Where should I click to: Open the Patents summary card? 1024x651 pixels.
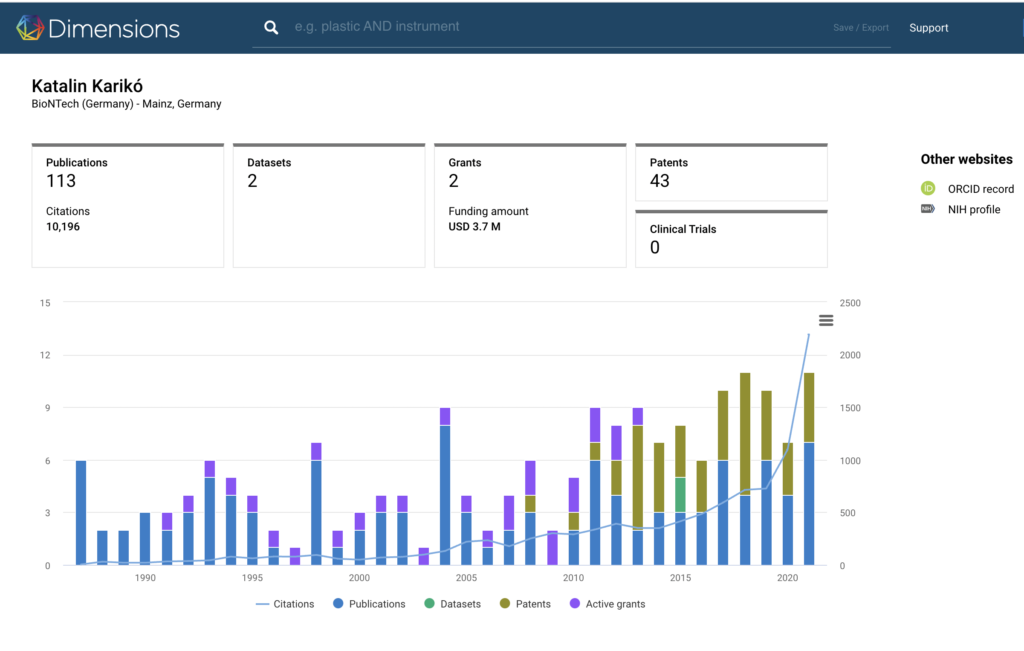click(x=731, y=173)
